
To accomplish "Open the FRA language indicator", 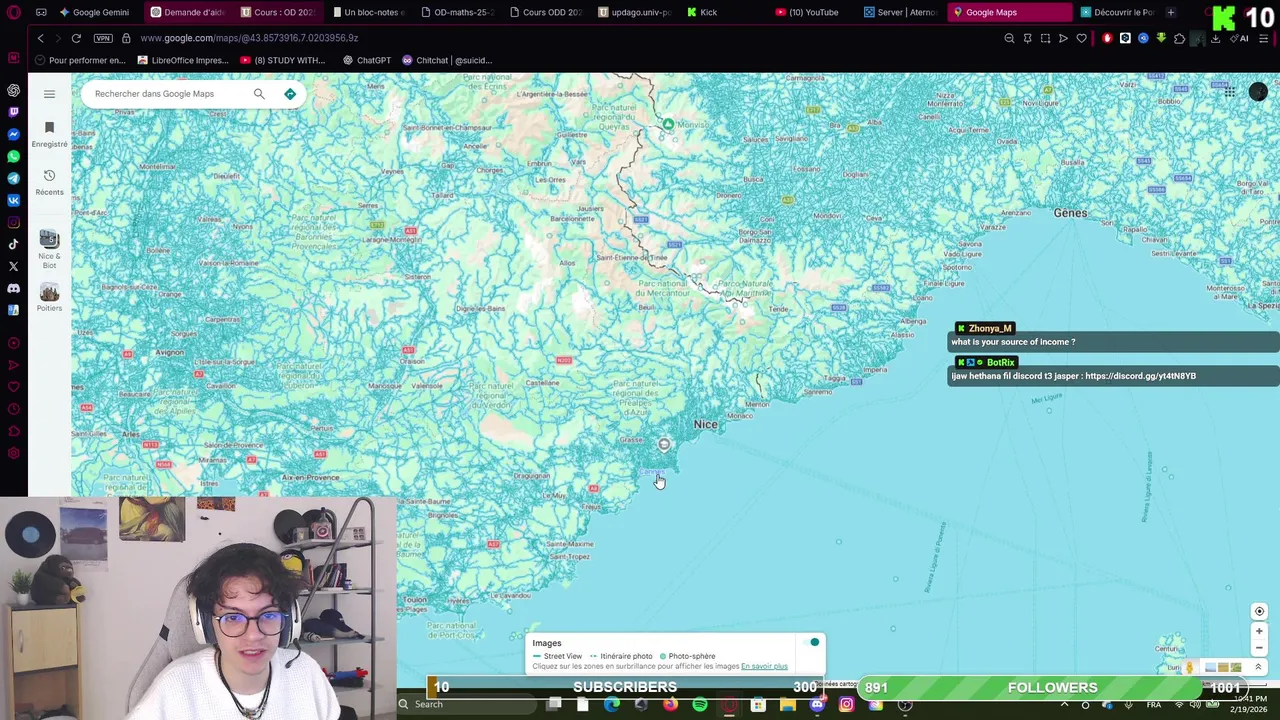I will click(1154, 704).
